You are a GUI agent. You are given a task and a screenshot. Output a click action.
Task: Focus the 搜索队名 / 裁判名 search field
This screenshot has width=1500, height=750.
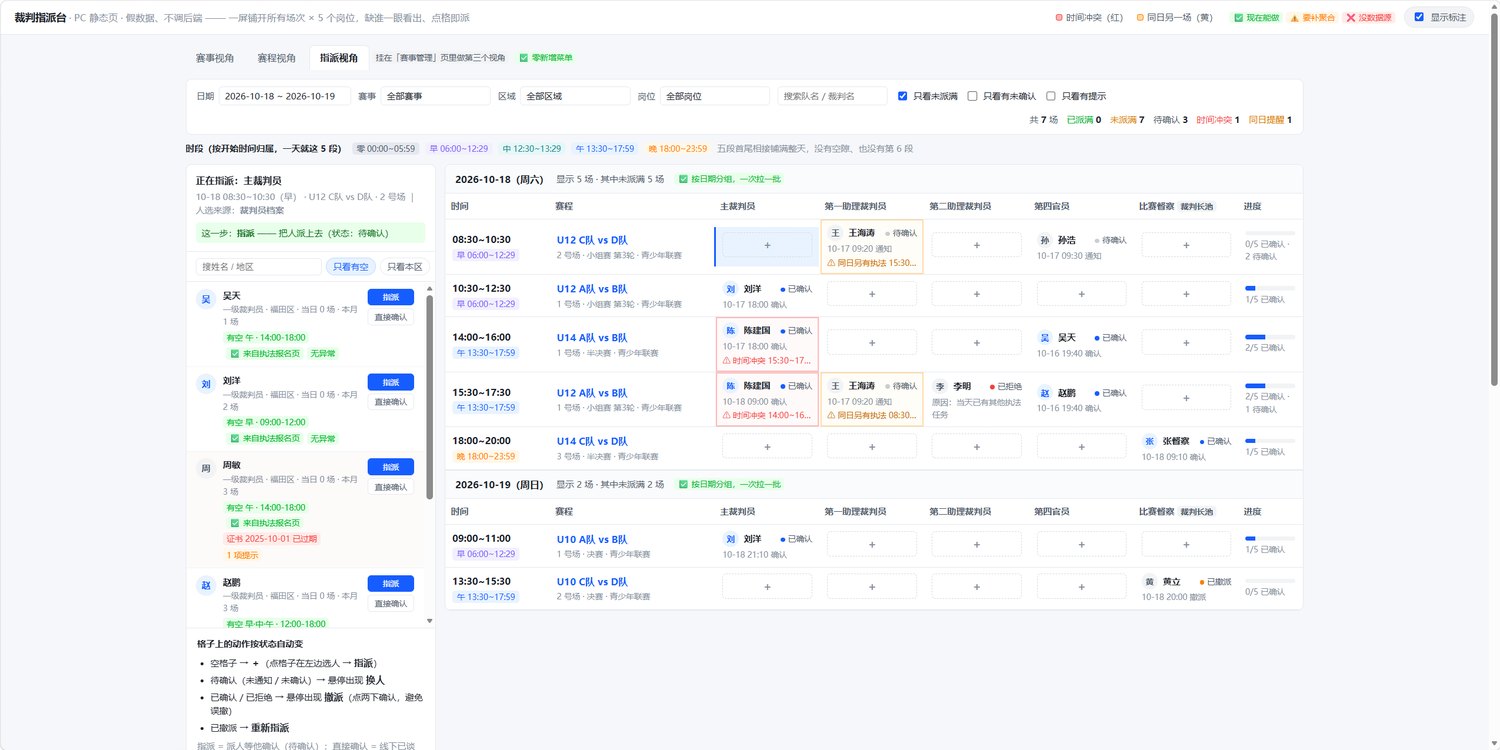click(832, 96)
